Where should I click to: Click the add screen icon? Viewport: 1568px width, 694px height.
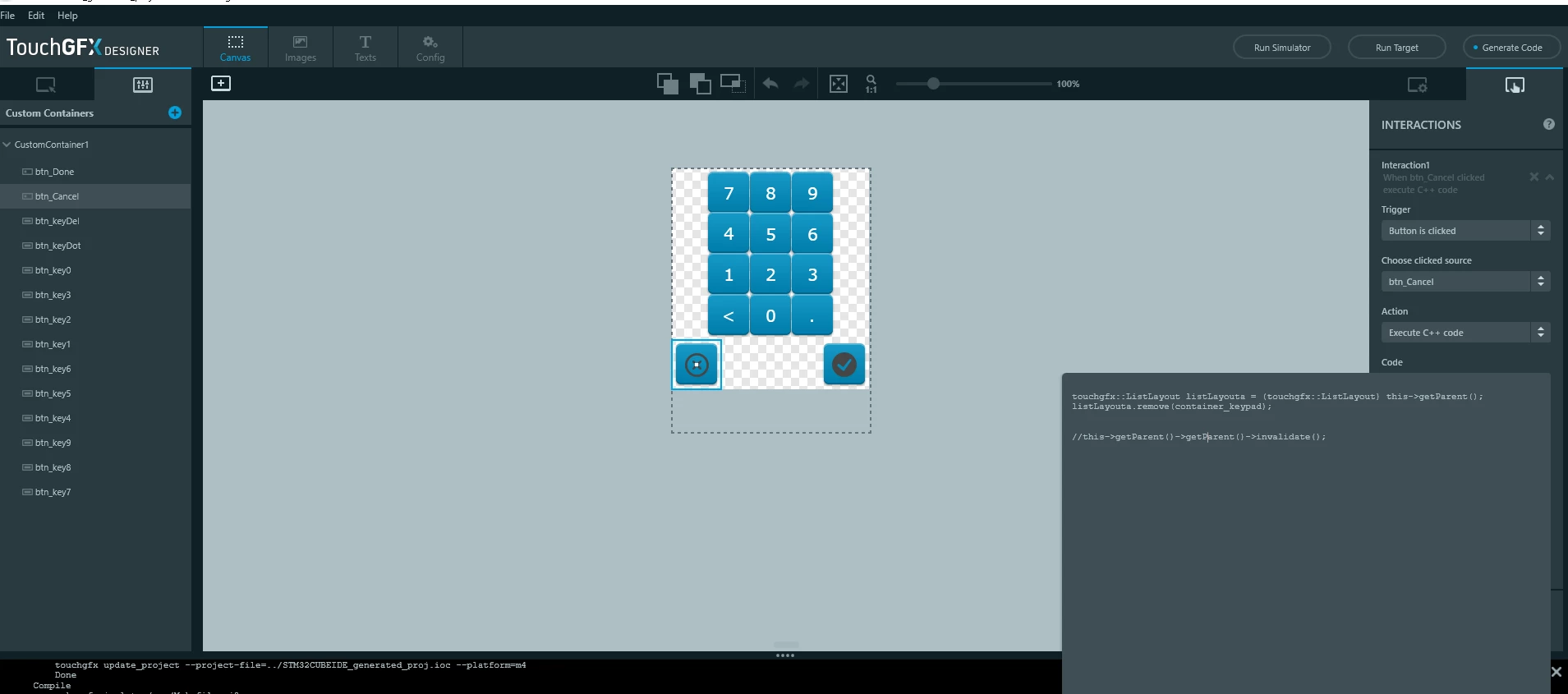click(x=221, y=83)
